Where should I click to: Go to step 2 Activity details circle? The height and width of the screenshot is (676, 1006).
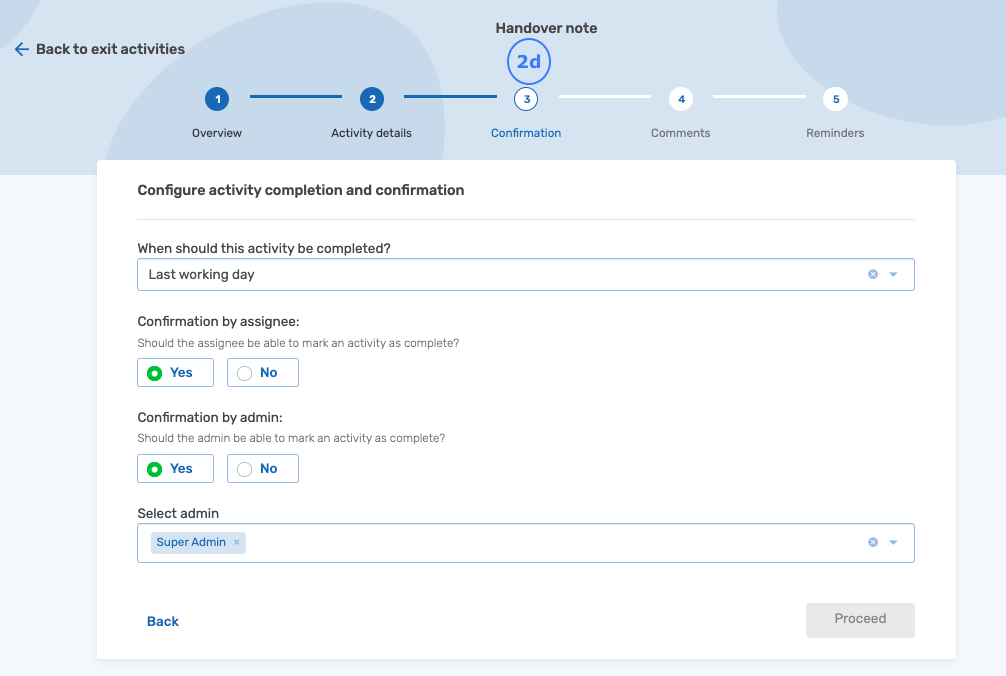(x=371, y=99)
